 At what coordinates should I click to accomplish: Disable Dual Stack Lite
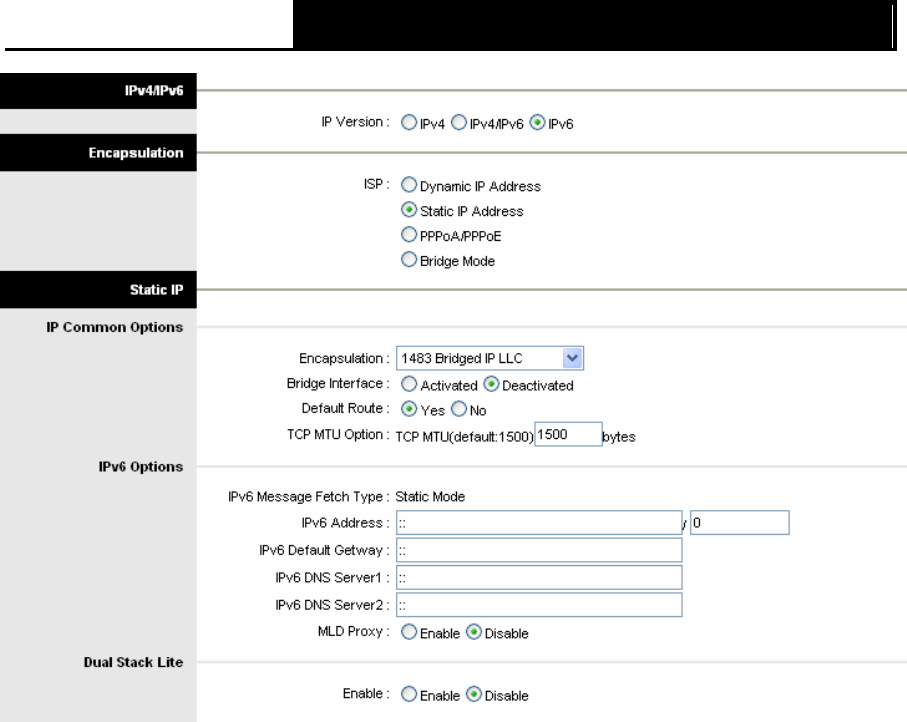[x=474, y=694]
